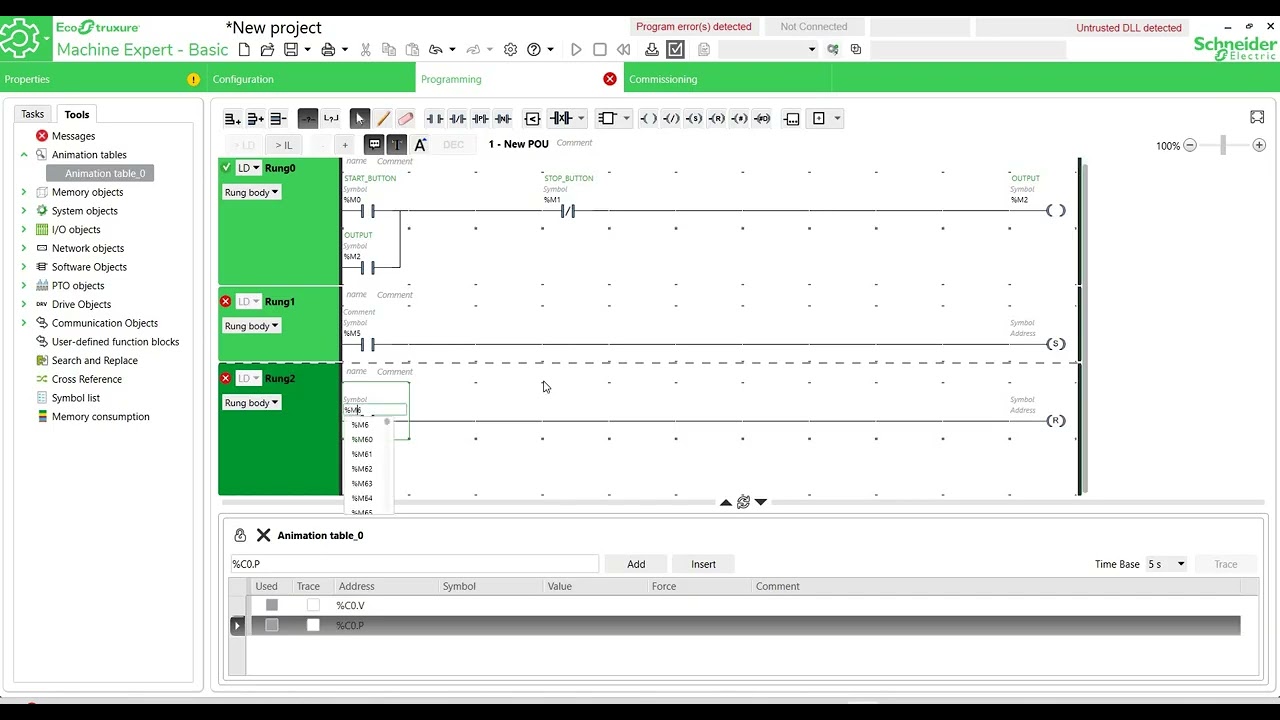
Task: Toggle symbols display T button
Action: (397, 144)
